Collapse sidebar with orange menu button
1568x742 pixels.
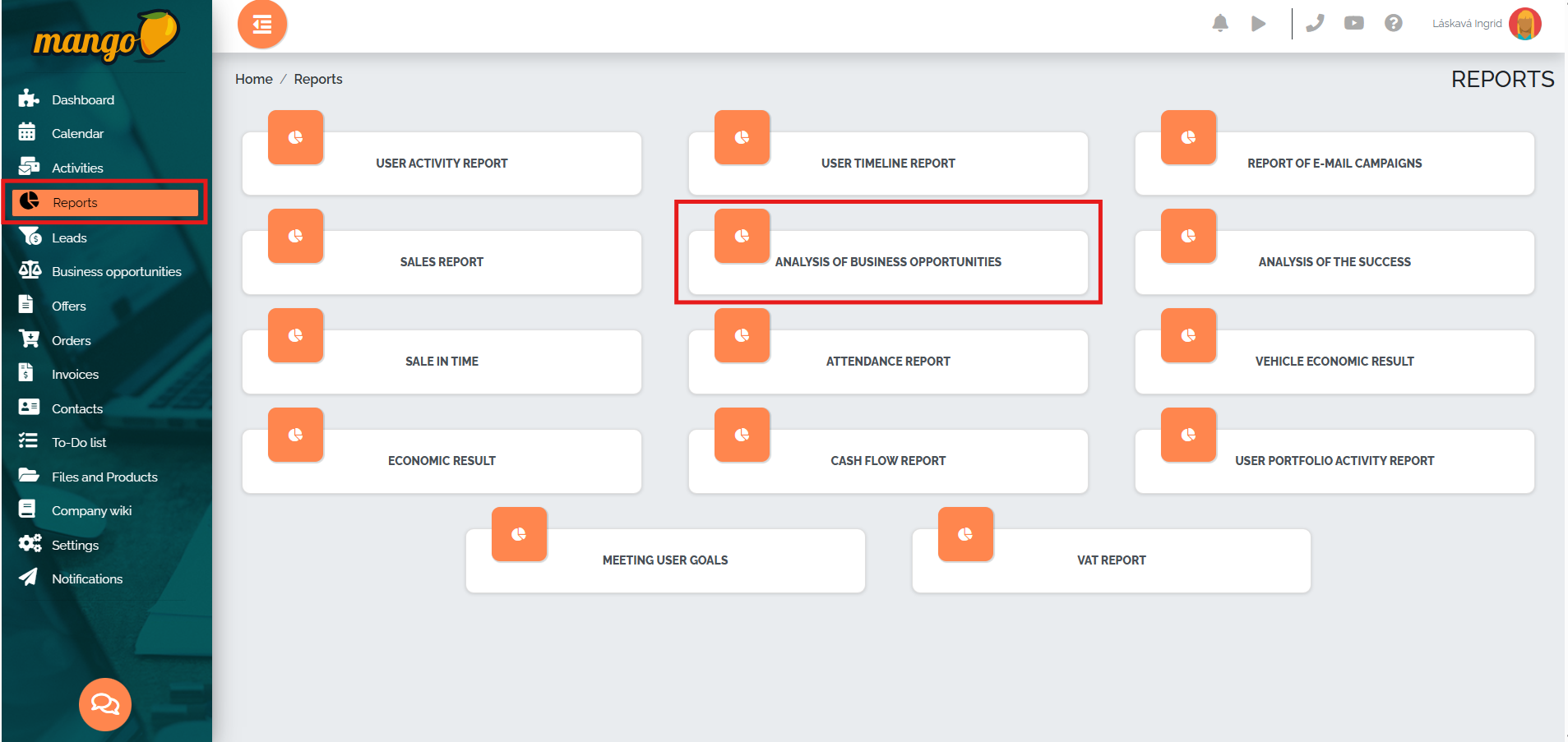(x=262, y=25)
